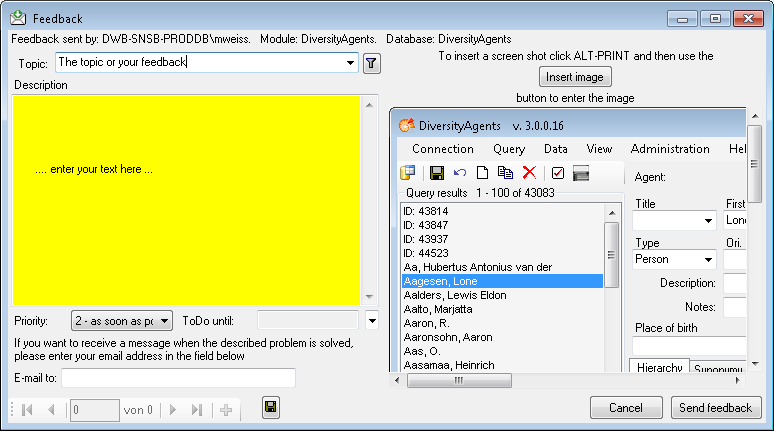Select 'ID: 43937' in query results

[x=502, y=239]
